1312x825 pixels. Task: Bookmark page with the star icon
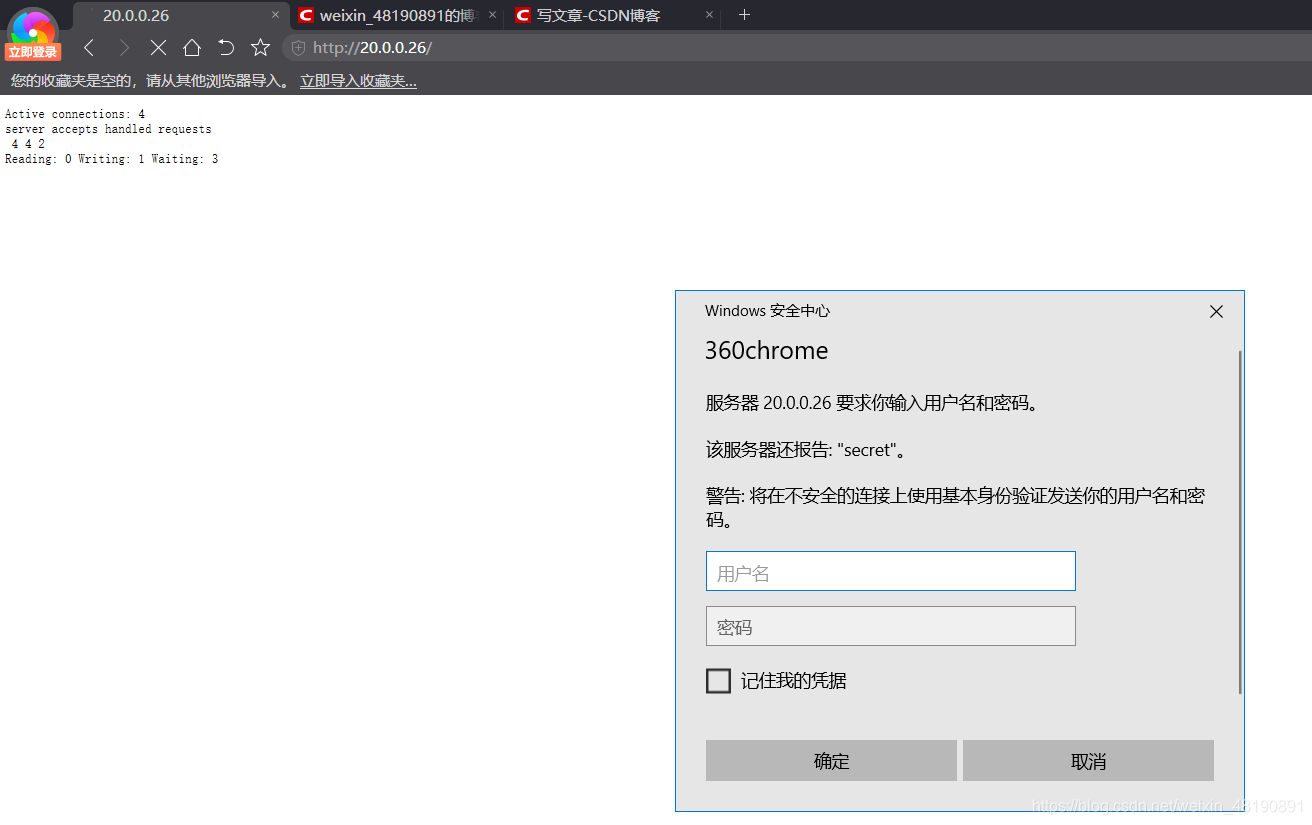coord(260,47)
